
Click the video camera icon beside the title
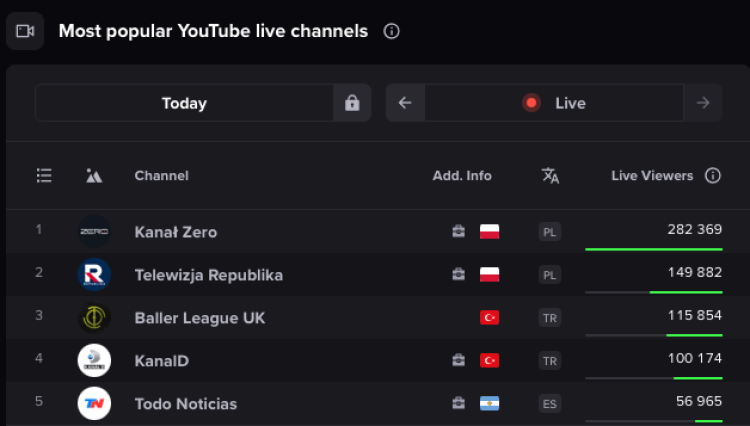point(25,31)
